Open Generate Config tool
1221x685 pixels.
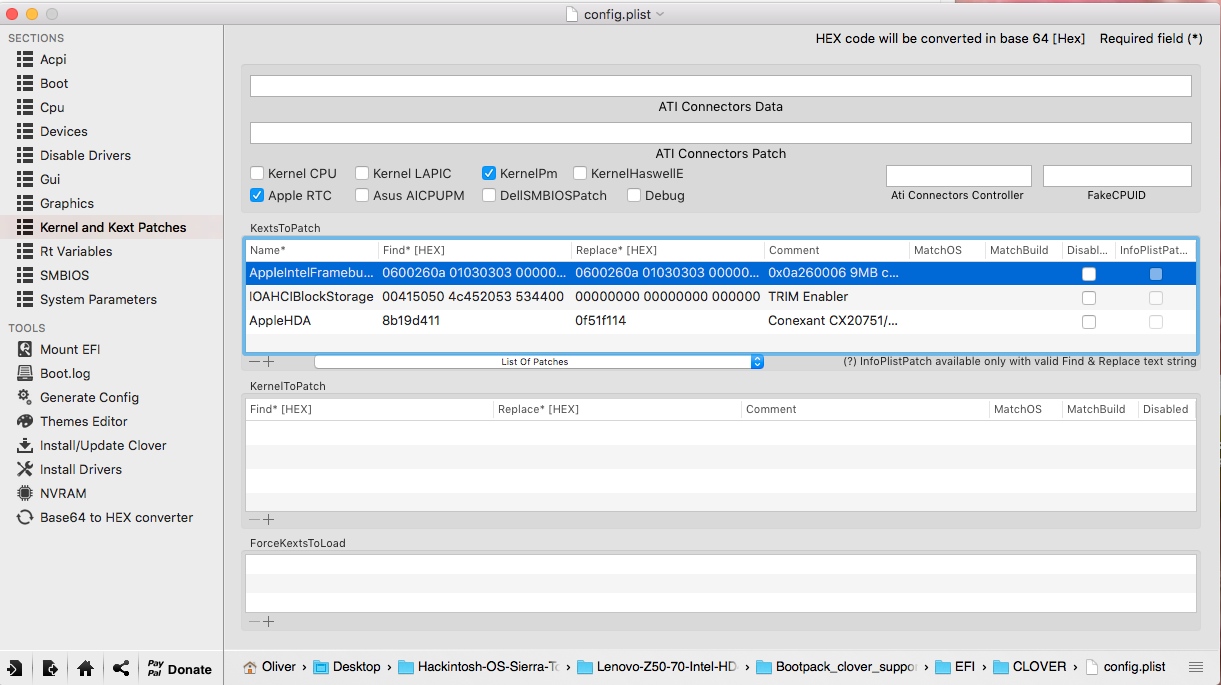(x=89, y=397)
